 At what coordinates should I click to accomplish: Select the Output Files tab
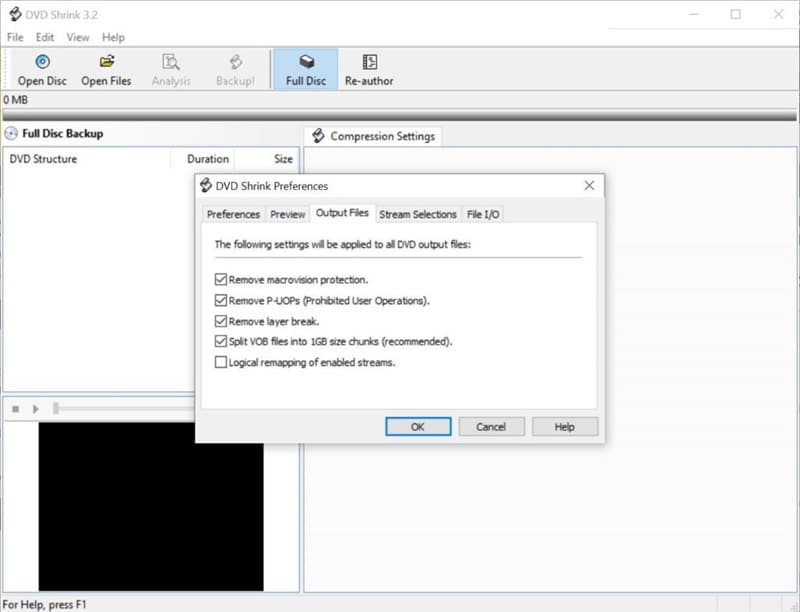[342, 213]
